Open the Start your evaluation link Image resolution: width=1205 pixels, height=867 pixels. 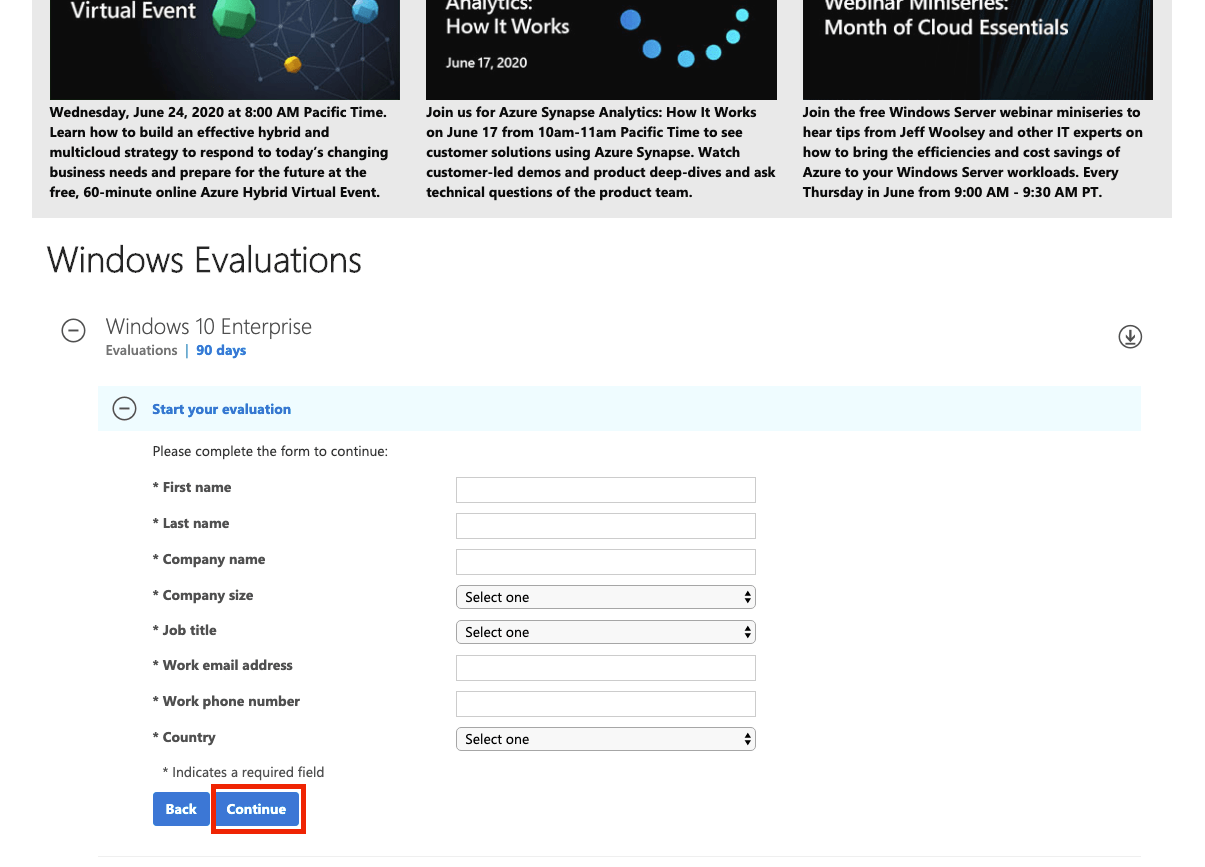[221, 409]
